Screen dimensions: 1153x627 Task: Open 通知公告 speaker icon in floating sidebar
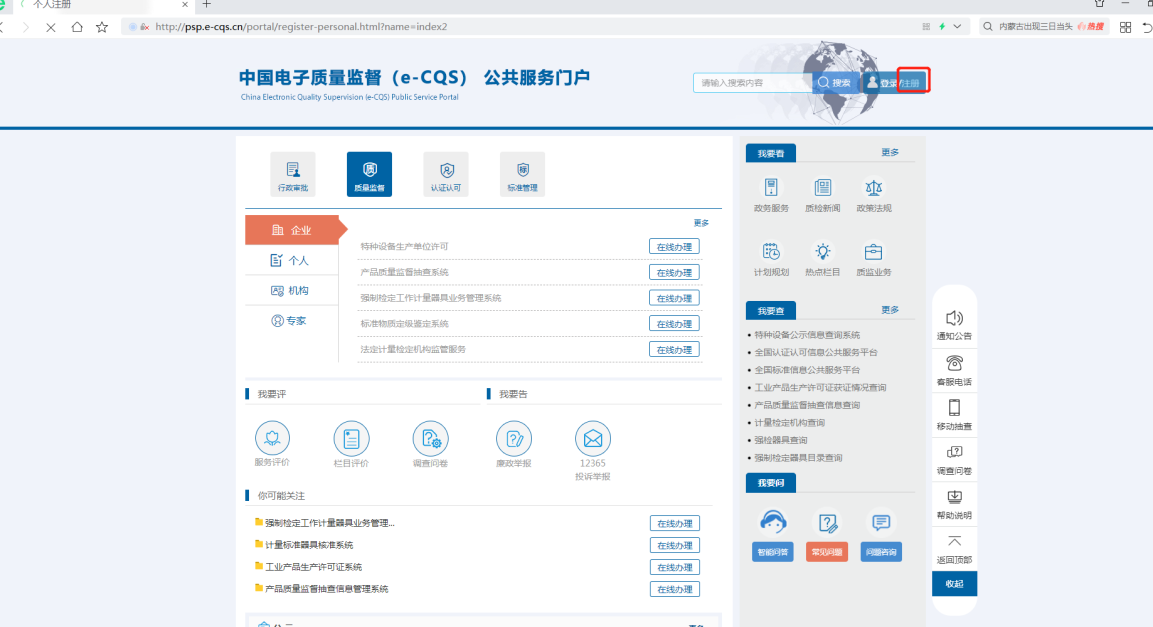click(x=954, y=318)
